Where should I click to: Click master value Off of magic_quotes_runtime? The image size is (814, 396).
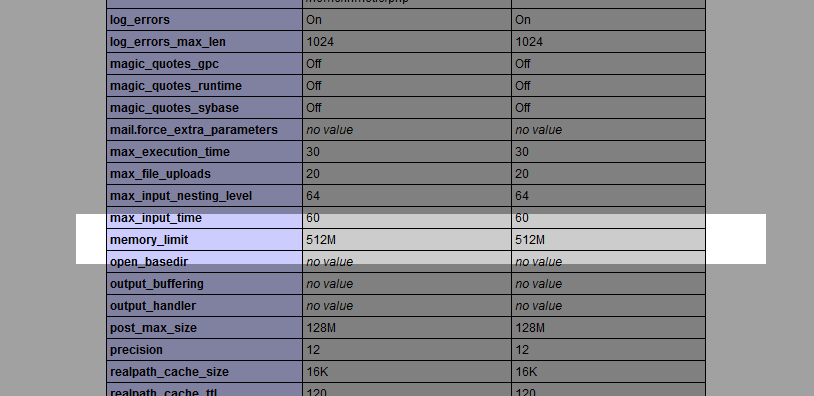pyautogui.click(x=523, y=86)
